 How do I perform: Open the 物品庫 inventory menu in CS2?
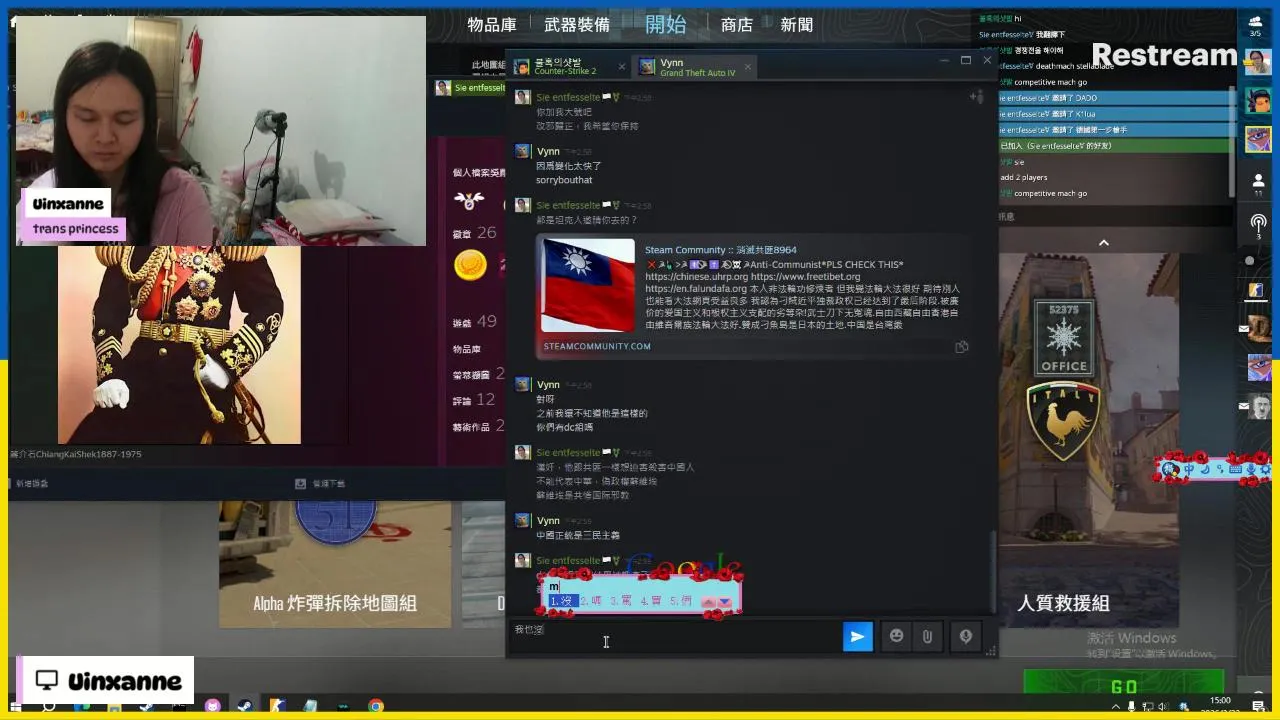492,25
